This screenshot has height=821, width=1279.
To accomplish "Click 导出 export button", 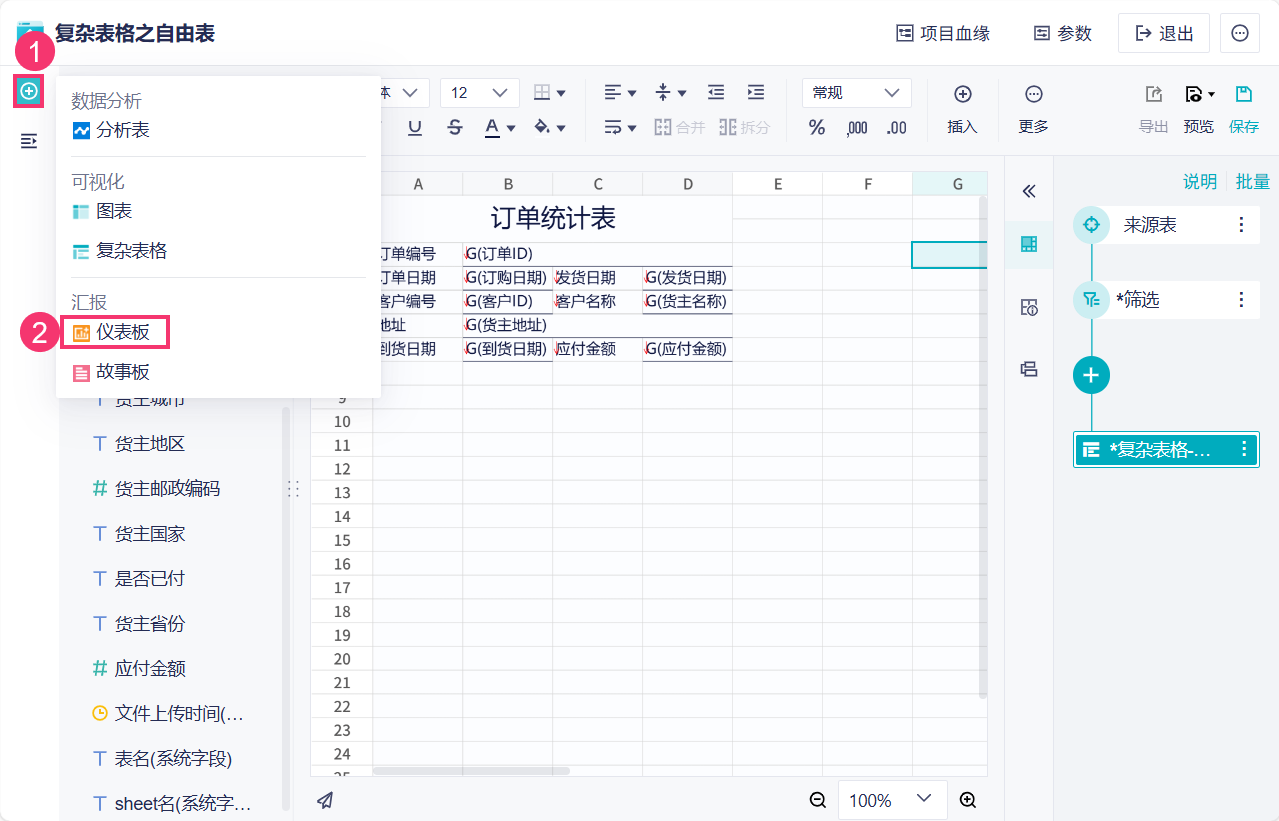I will [x=1154, y=109].
